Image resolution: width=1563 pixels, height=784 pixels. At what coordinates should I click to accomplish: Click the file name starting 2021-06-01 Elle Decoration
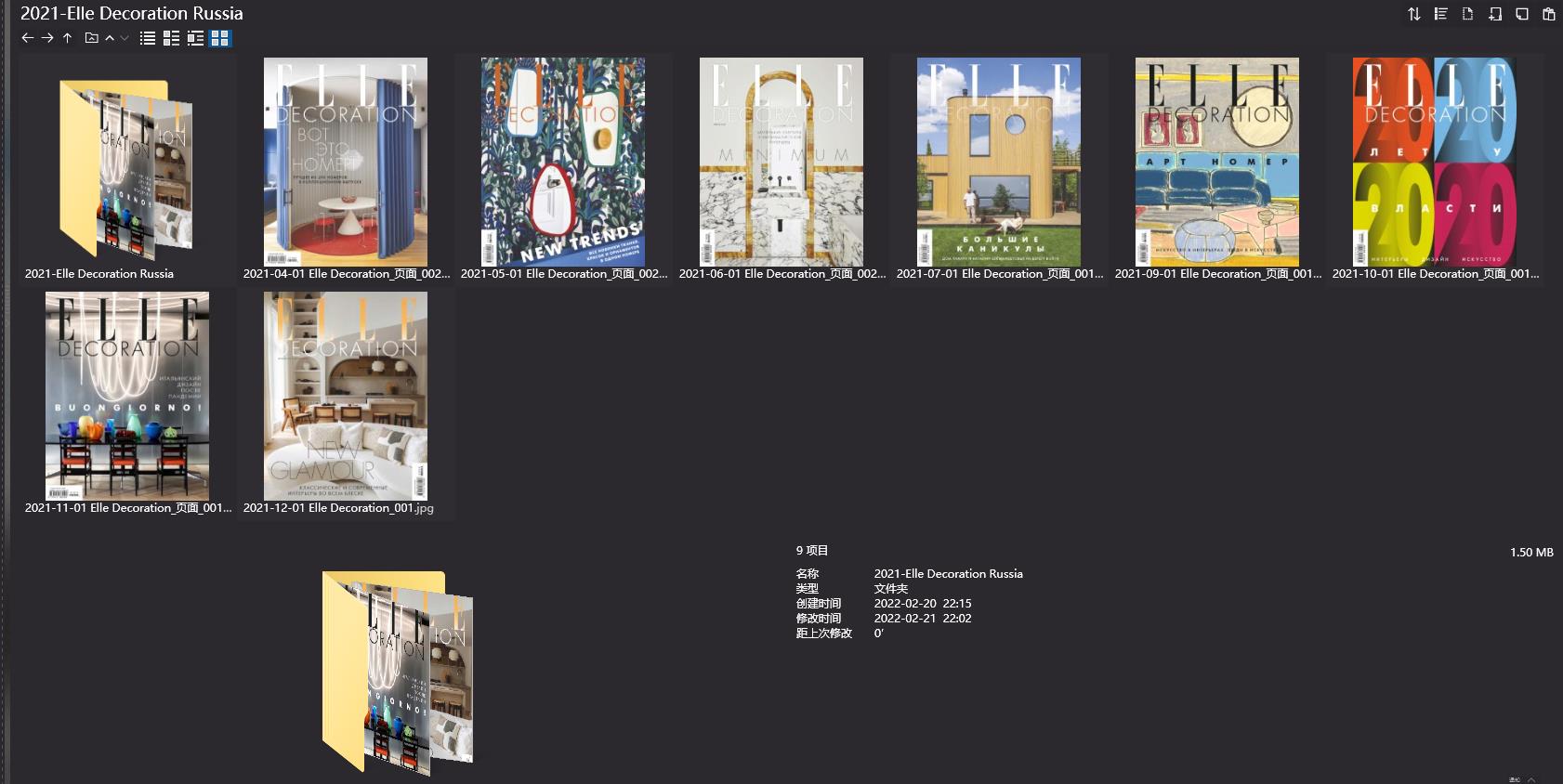click(x=782, y=274)
